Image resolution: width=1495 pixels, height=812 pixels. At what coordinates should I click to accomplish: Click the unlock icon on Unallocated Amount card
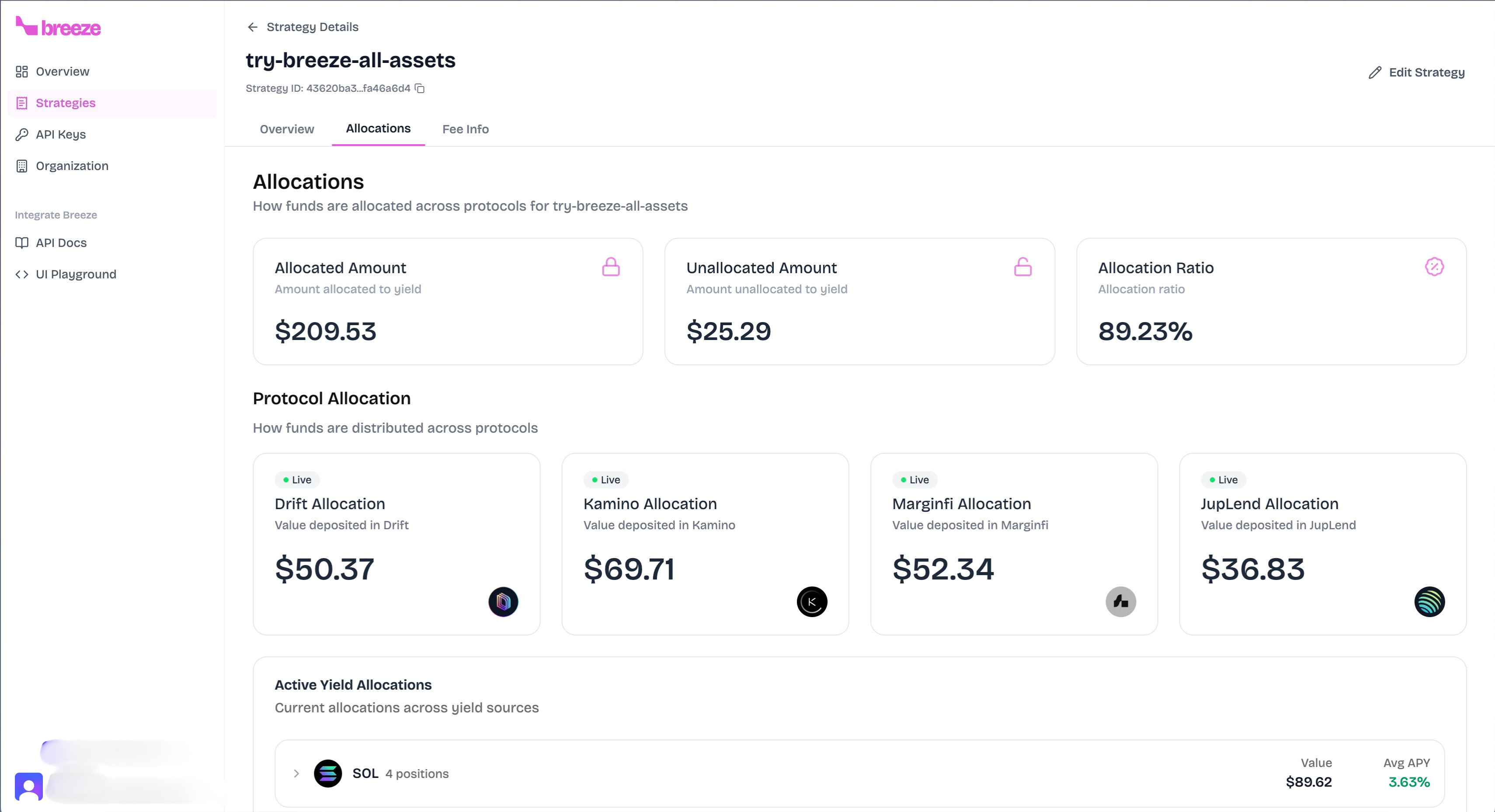click(1023, 267)
